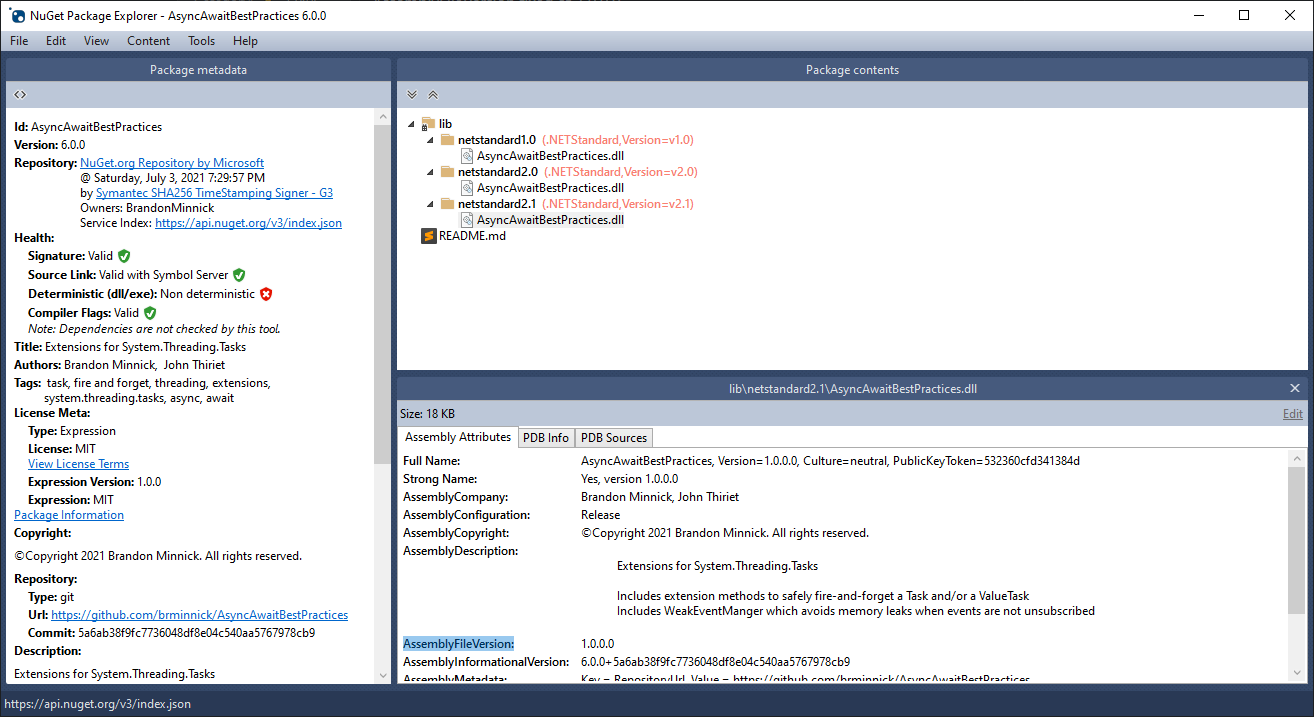Viewport: 1314px width, 717px height.
Task: Open the GitHub repository URL link
Action: pyautogui.click(x=199, y=615)
